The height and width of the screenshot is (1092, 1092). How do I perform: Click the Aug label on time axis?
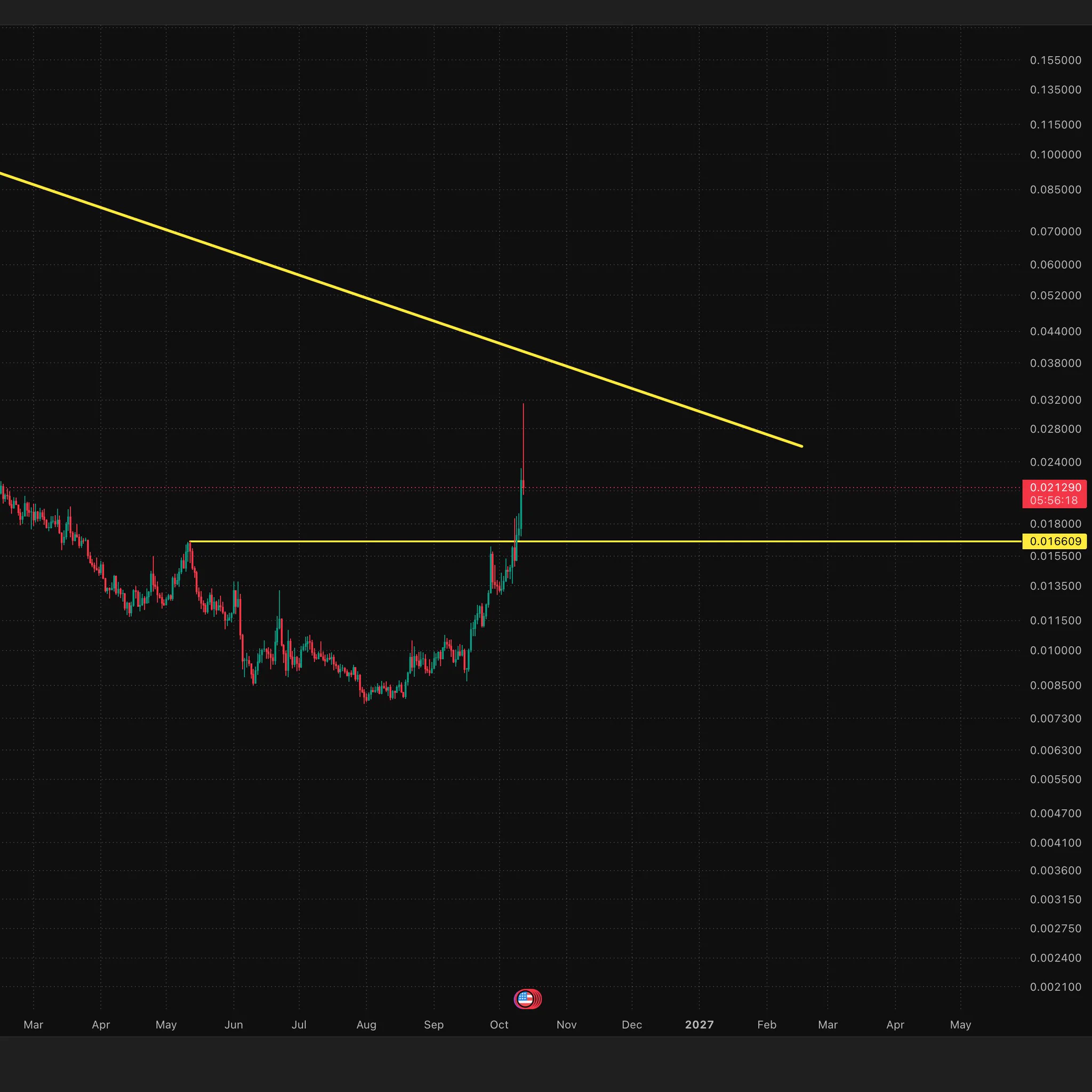366,1025
